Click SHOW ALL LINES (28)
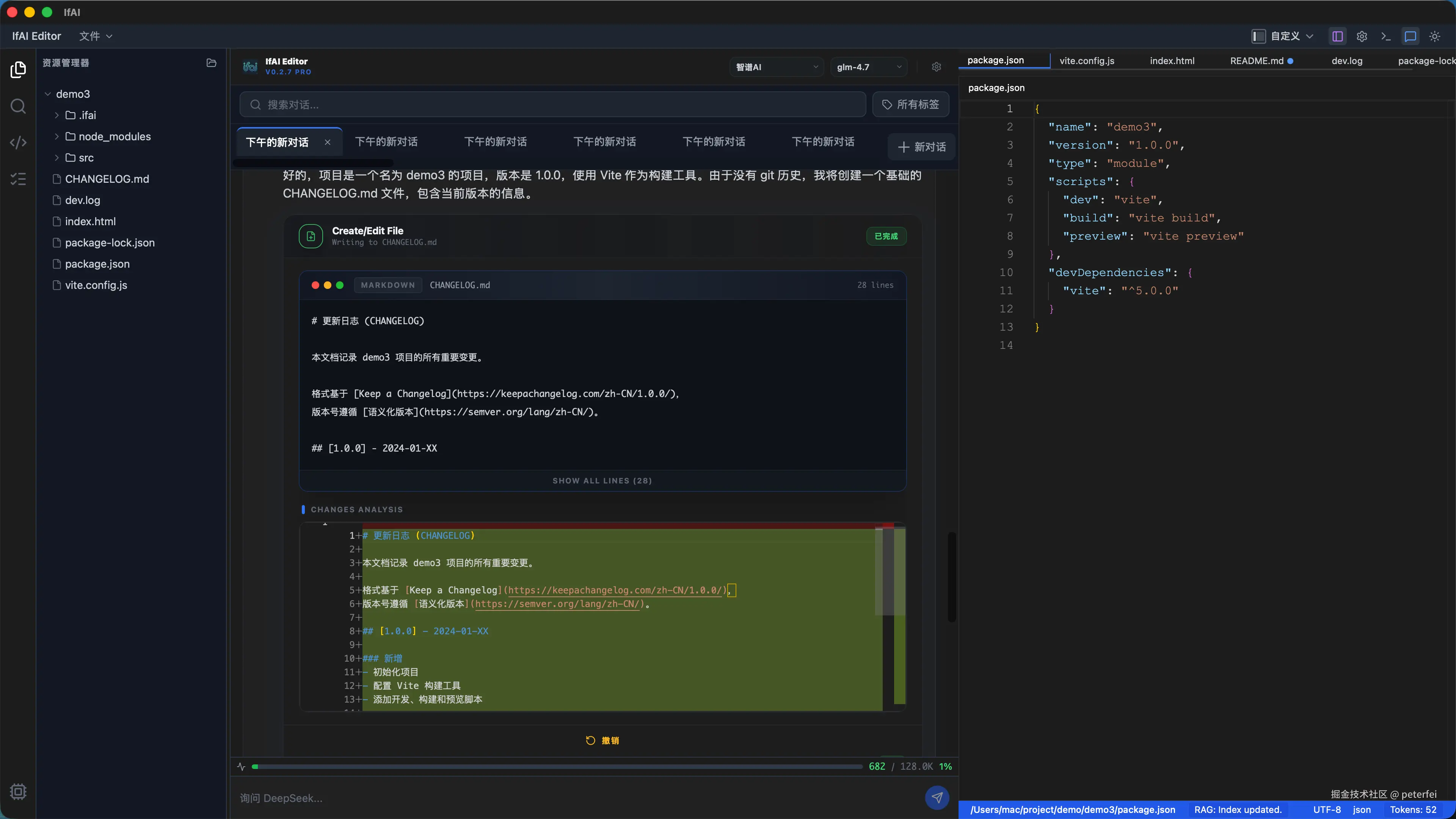This screenshot has width=1456, height=819. point(602,480)
